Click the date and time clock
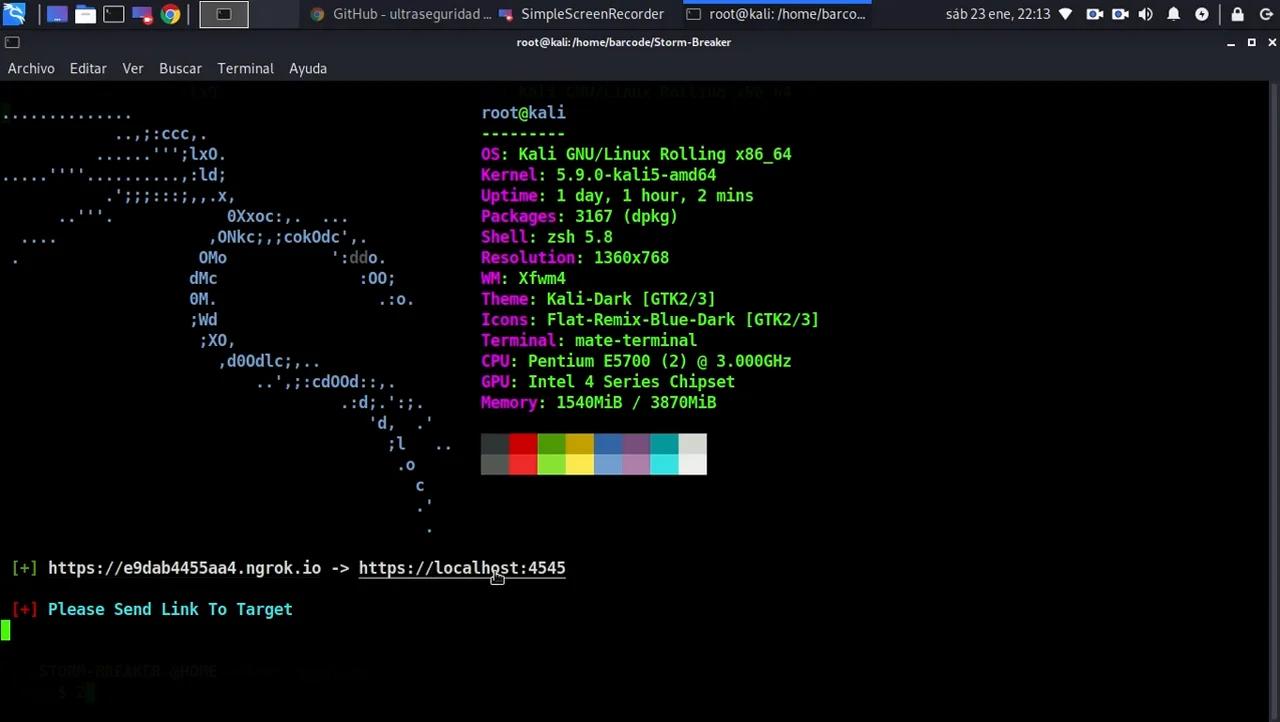This screenshot has width=1280, height=722. tap(998, 14)
